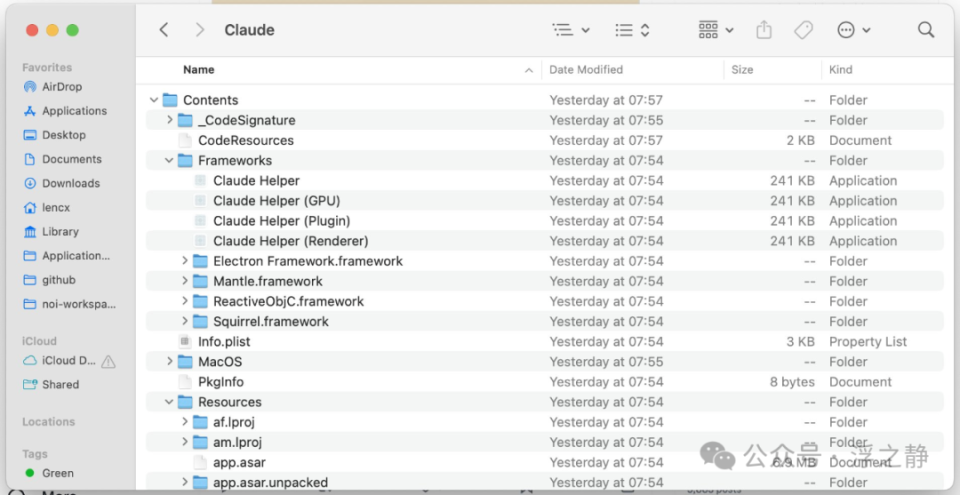Expand the Mantle.framework folder
This screenshot has height=495, width=960.
point(185,281)
